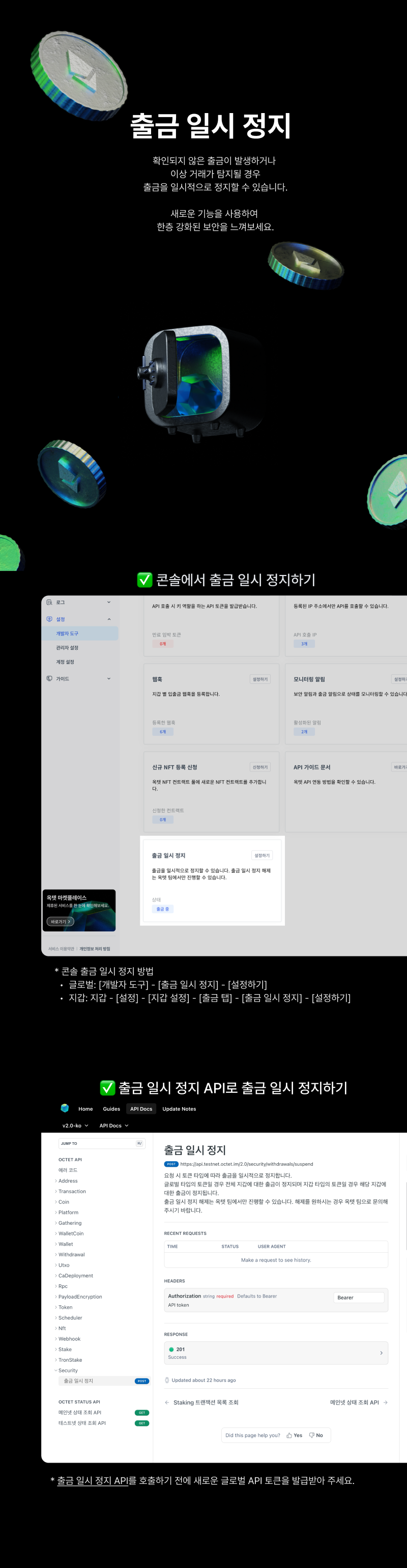Switch to the Update Notes tab

[x=179, y=1109]
